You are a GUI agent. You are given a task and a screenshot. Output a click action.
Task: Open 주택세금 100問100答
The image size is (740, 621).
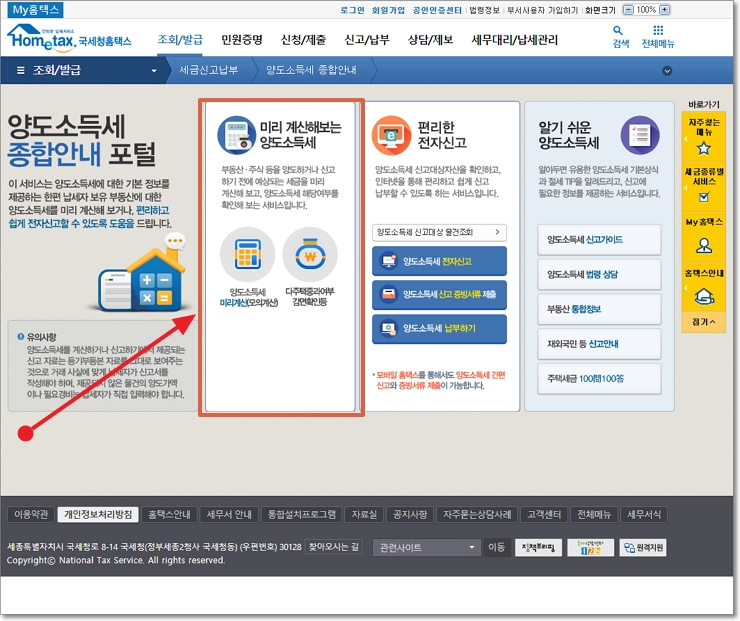pos(599,378)
